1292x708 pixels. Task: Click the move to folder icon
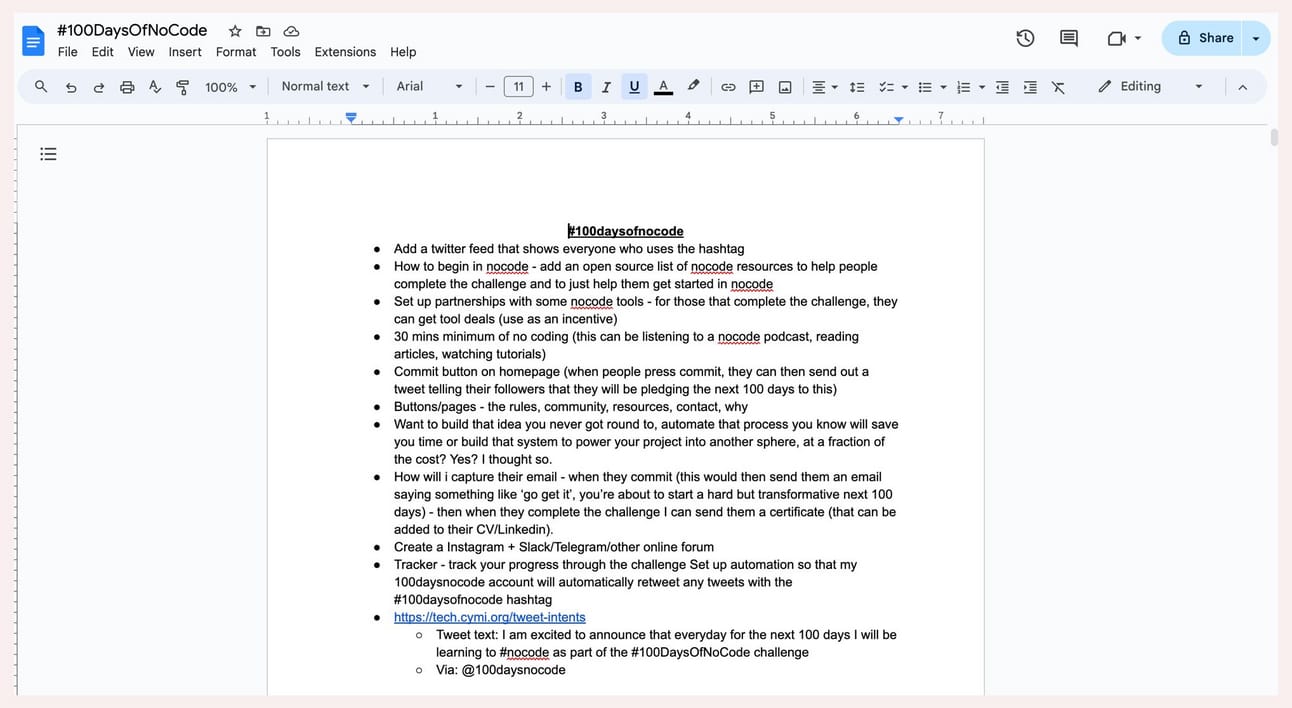tap(263, 31)
